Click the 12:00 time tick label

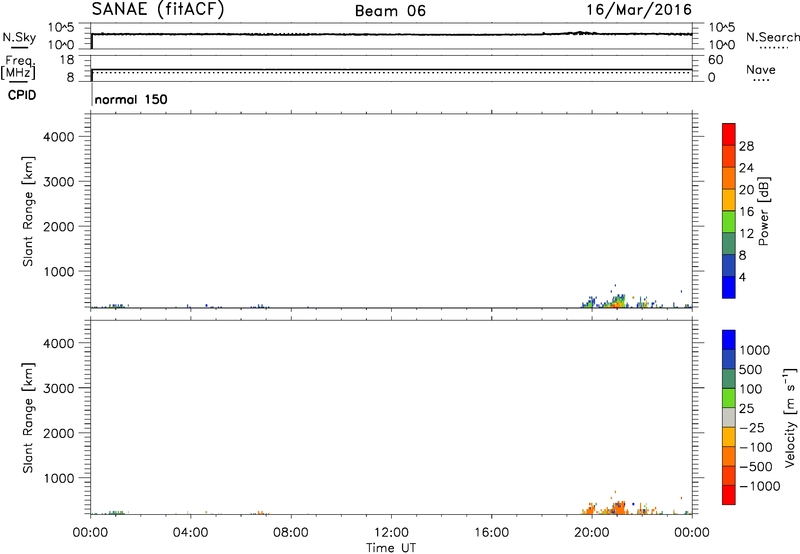391,533
